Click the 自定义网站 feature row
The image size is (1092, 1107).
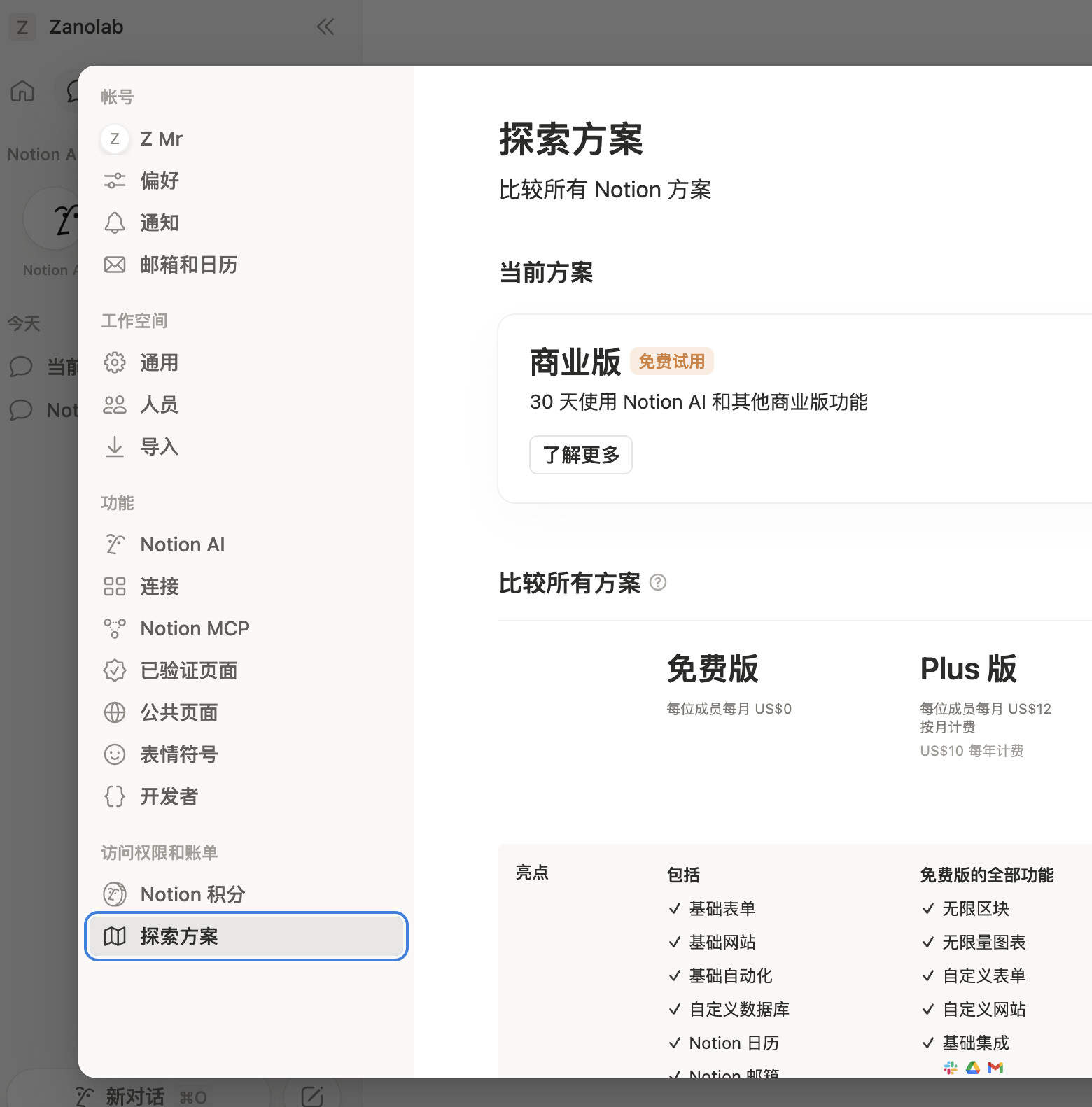pos(974,1009)
